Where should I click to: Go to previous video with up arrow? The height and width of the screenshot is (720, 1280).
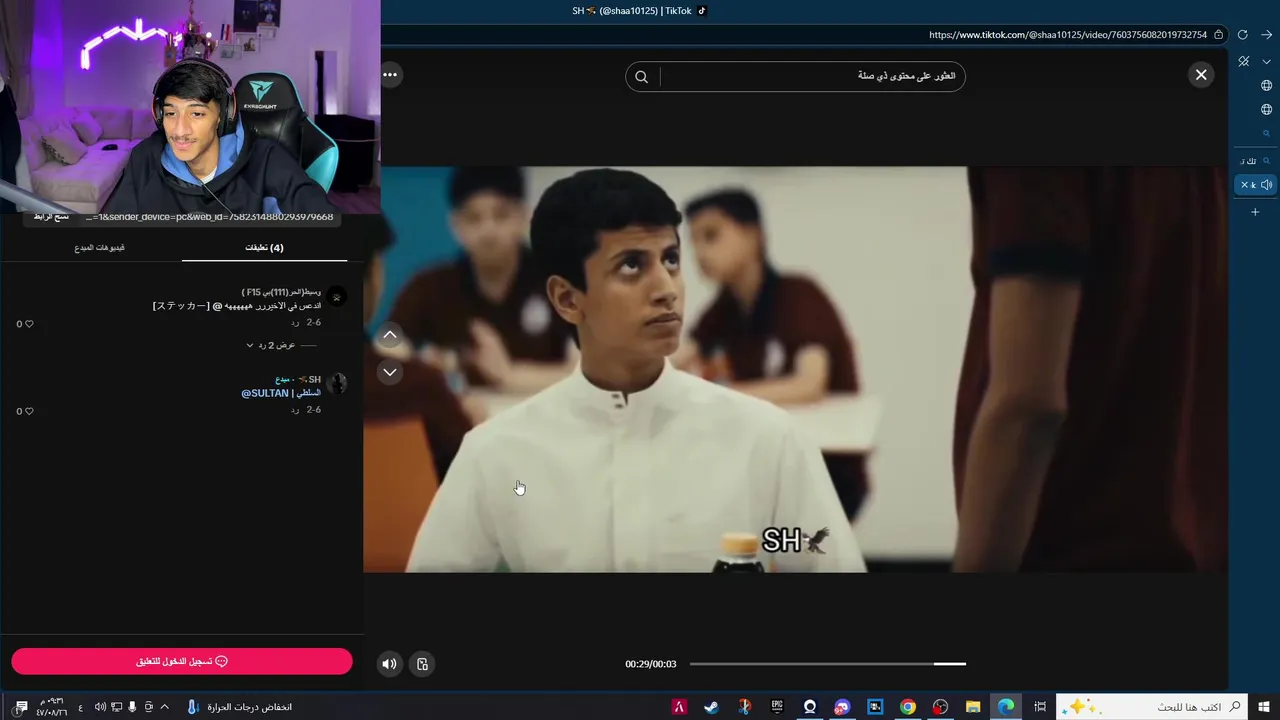(390, 335)
